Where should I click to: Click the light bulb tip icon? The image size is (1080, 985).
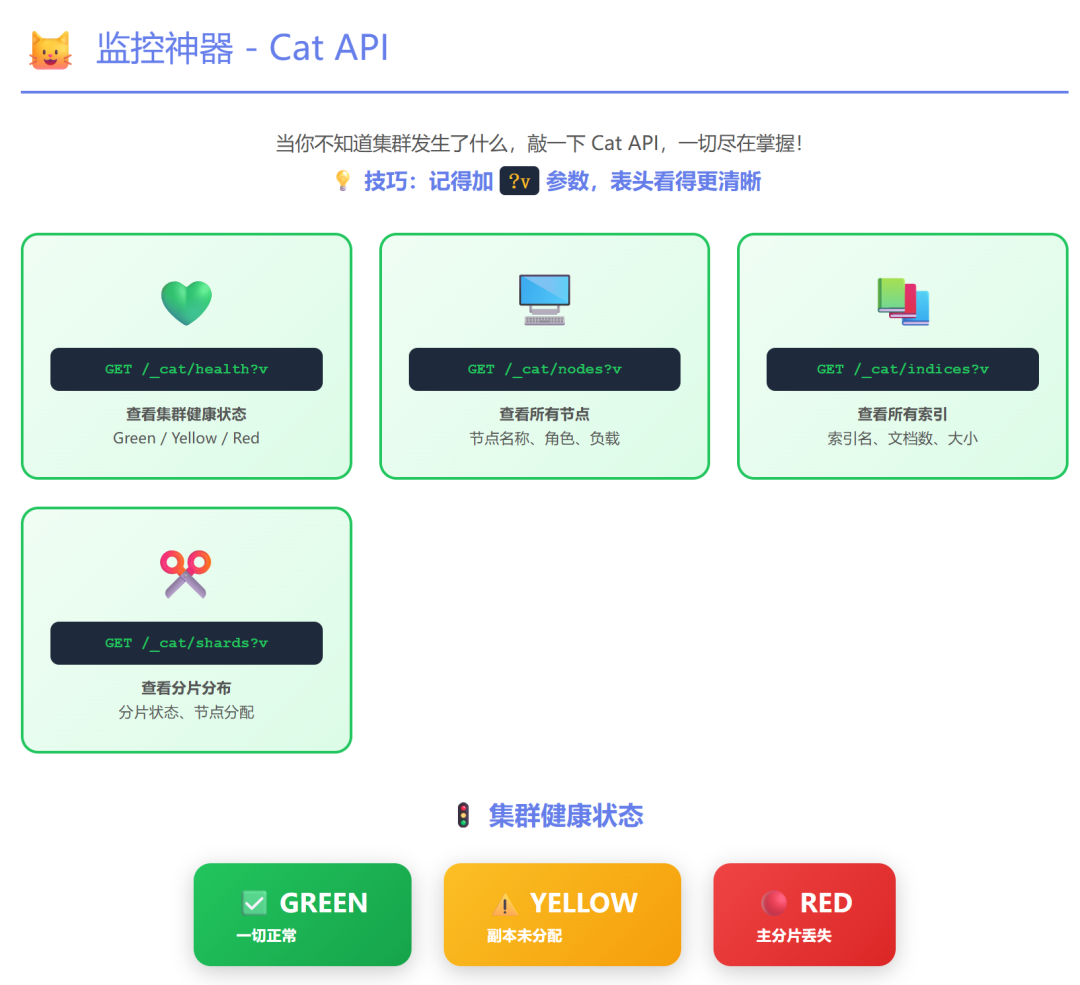click(x=342, y=181)
